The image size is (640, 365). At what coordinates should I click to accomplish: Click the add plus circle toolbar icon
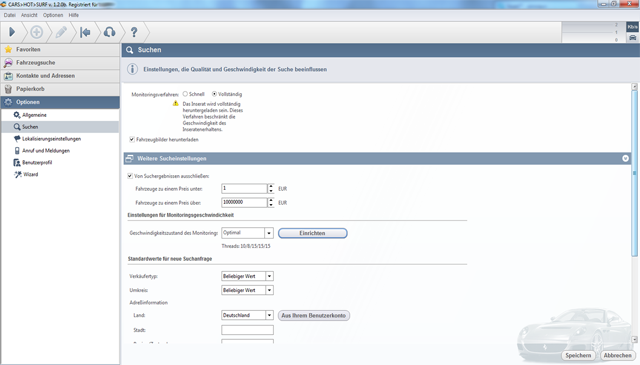coord(36,32)
